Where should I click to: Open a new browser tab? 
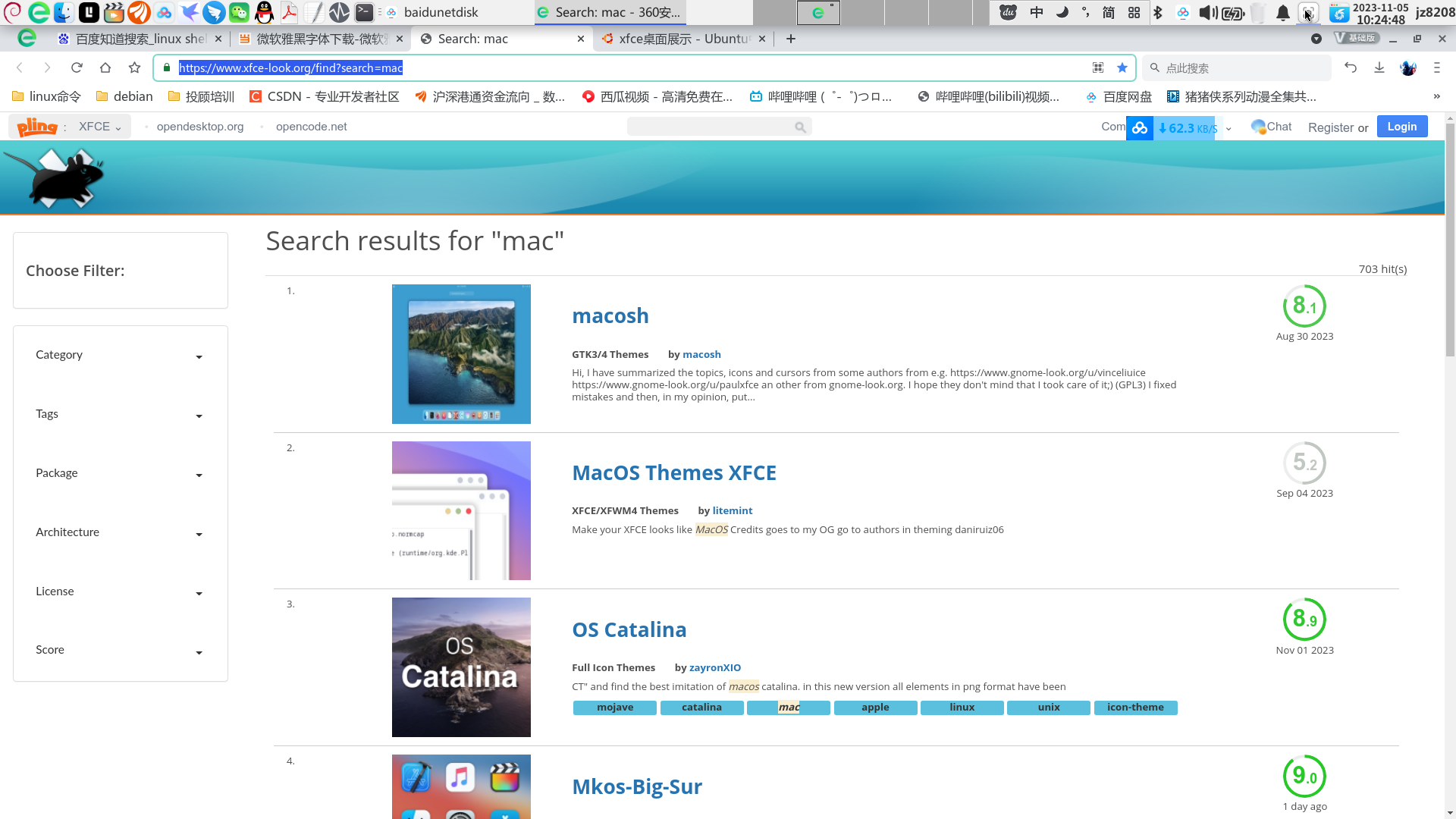point(791,39)
